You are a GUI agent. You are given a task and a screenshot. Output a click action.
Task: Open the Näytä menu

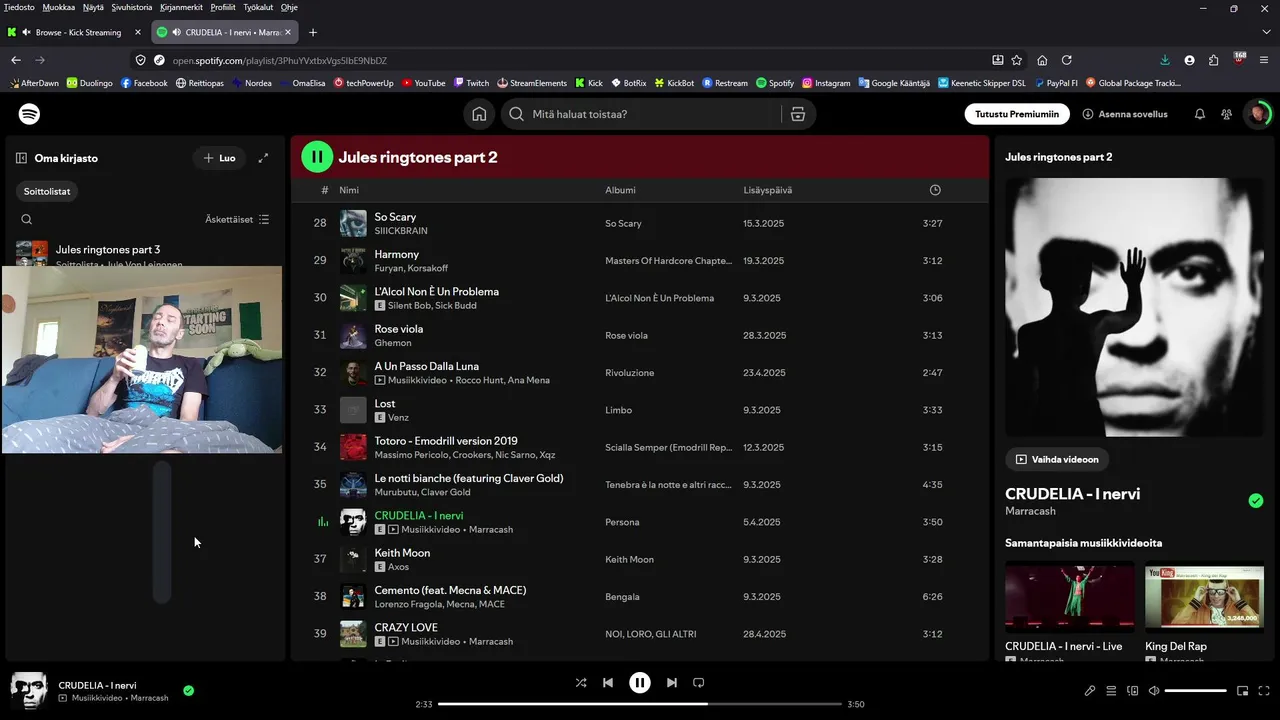93,7
